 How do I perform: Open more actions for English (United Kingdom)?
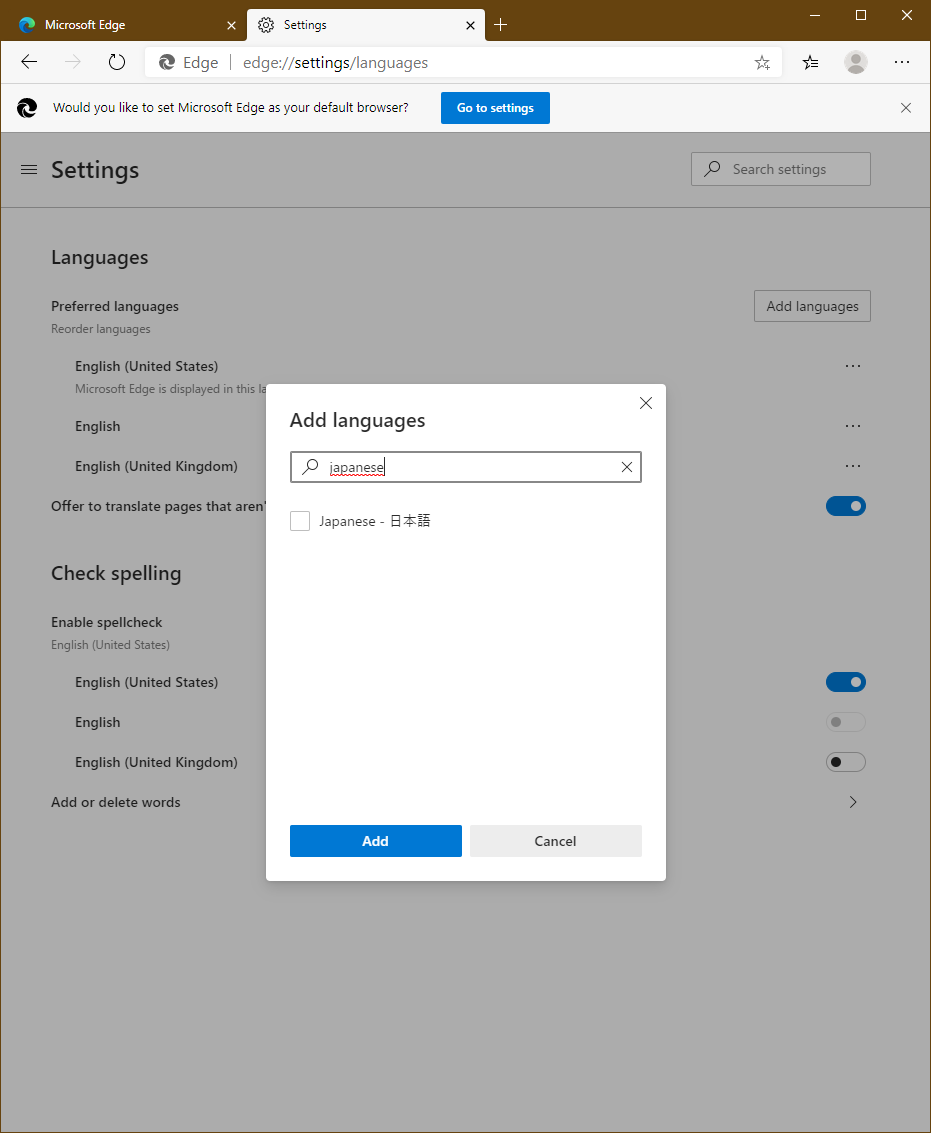pyautogui.click(x=853, y=466)
